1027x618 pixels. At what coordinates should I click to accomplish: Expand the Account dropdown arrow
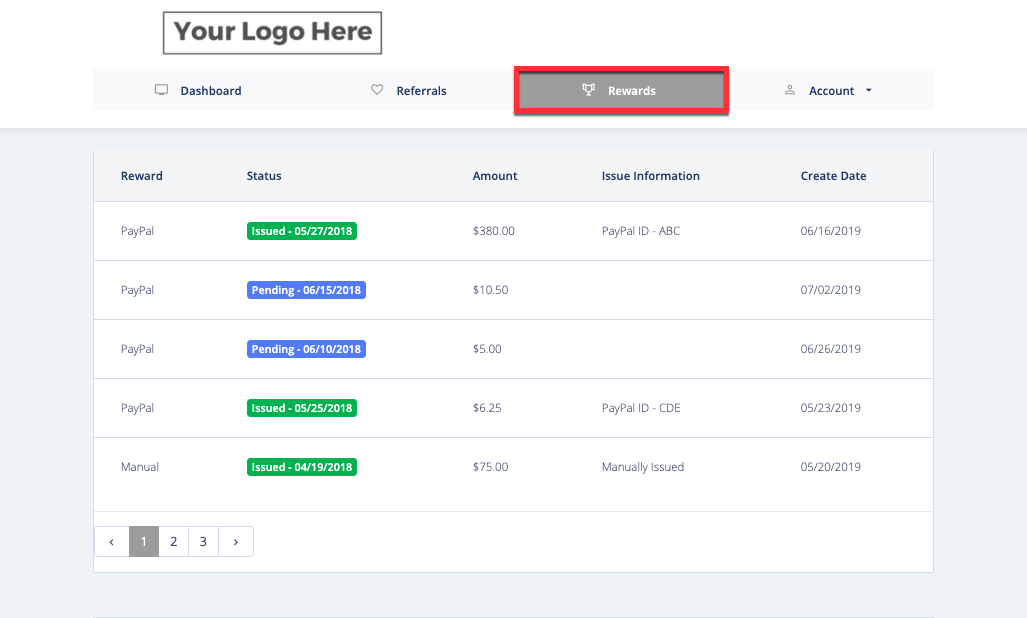pyautogui.click(x=868, y=90)
